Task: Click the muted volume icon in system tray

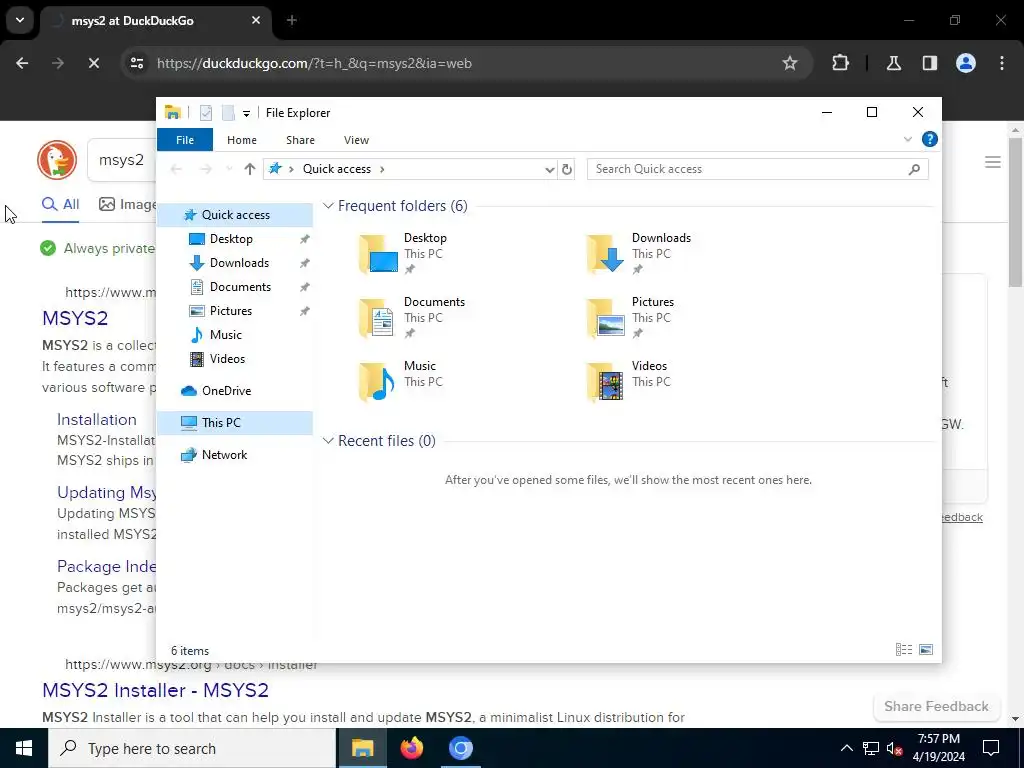Action: [x=895, y=748]
